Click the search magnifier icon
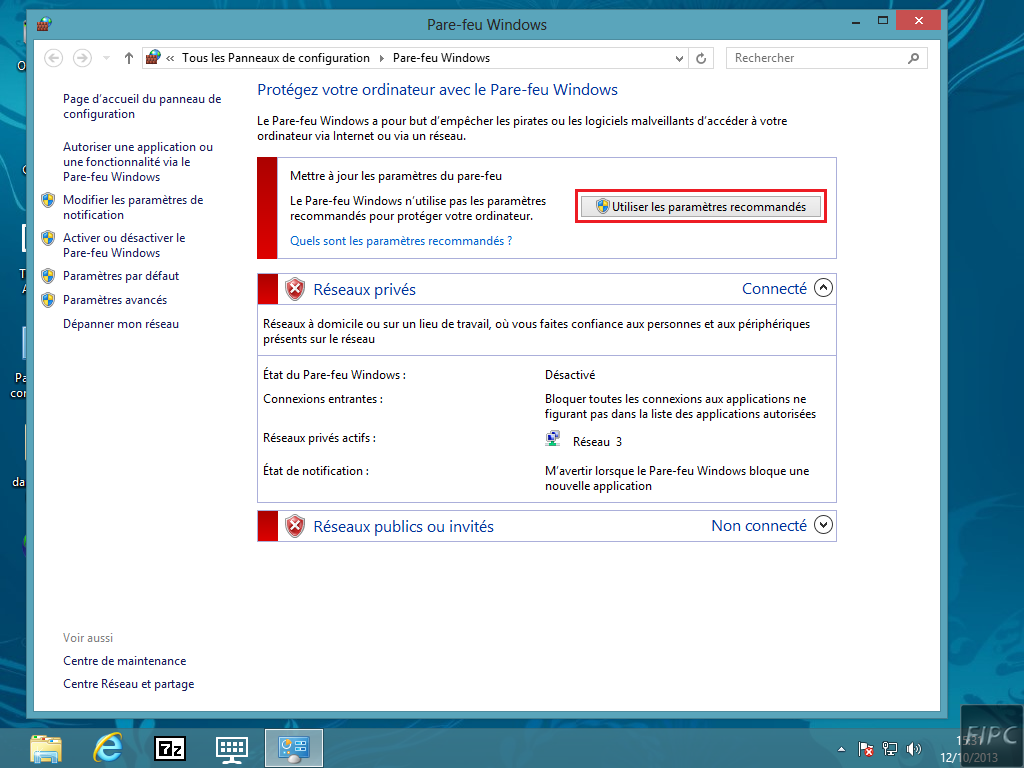 [x=914, y=58]
